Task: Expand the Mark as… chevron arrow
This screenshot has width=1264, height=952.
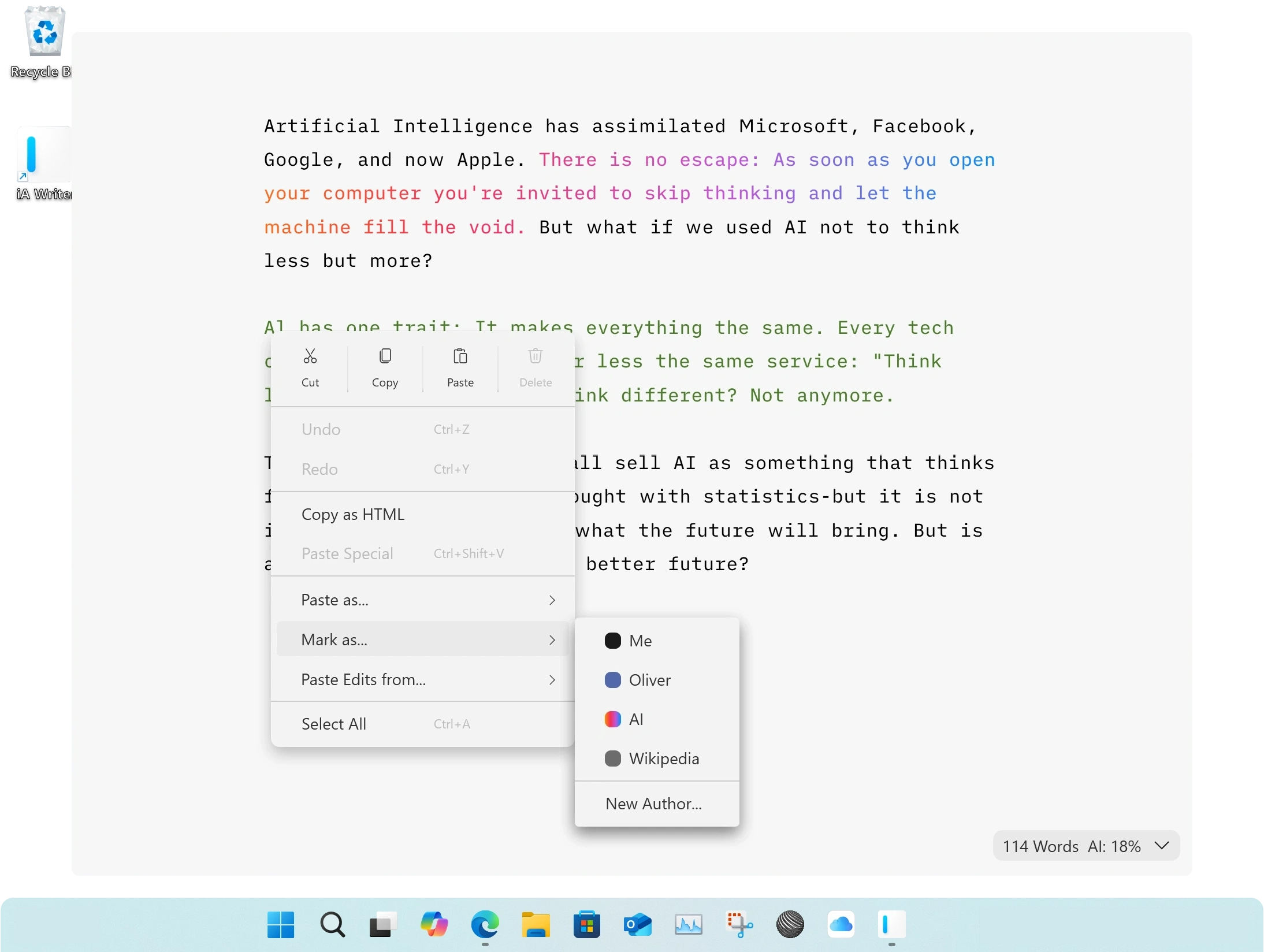Action: [552, 640]
